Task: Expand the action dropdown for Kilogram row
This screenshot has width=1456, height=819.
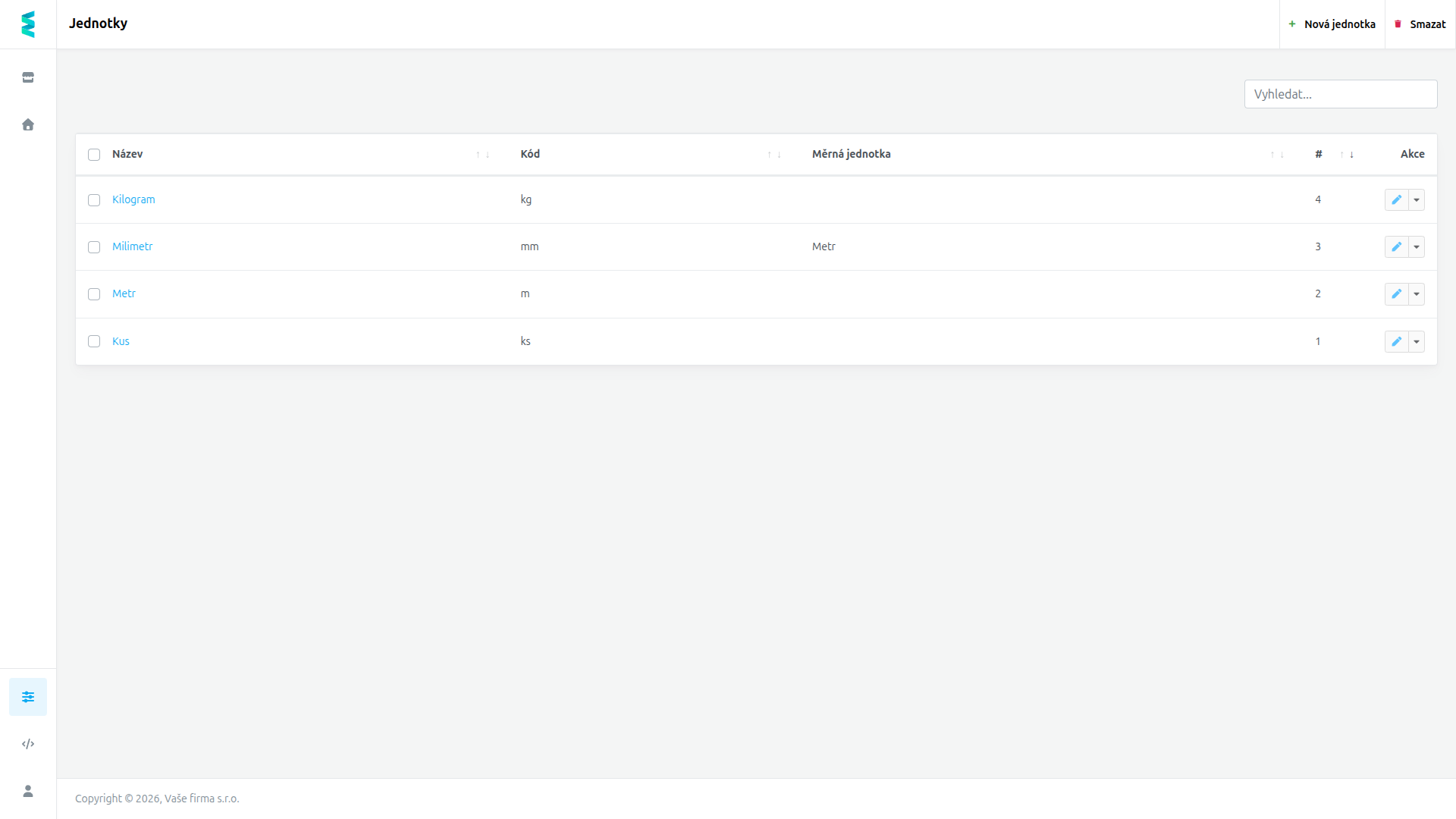Action: point(1417,199)
